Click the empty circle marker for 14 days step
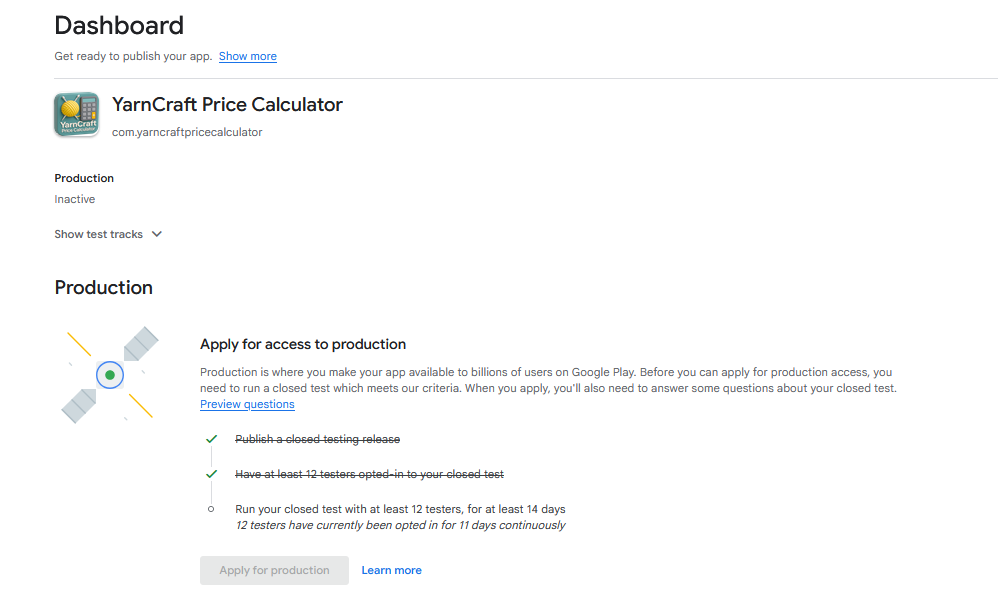The image size is (998, 613). click(x=211, y=509)
